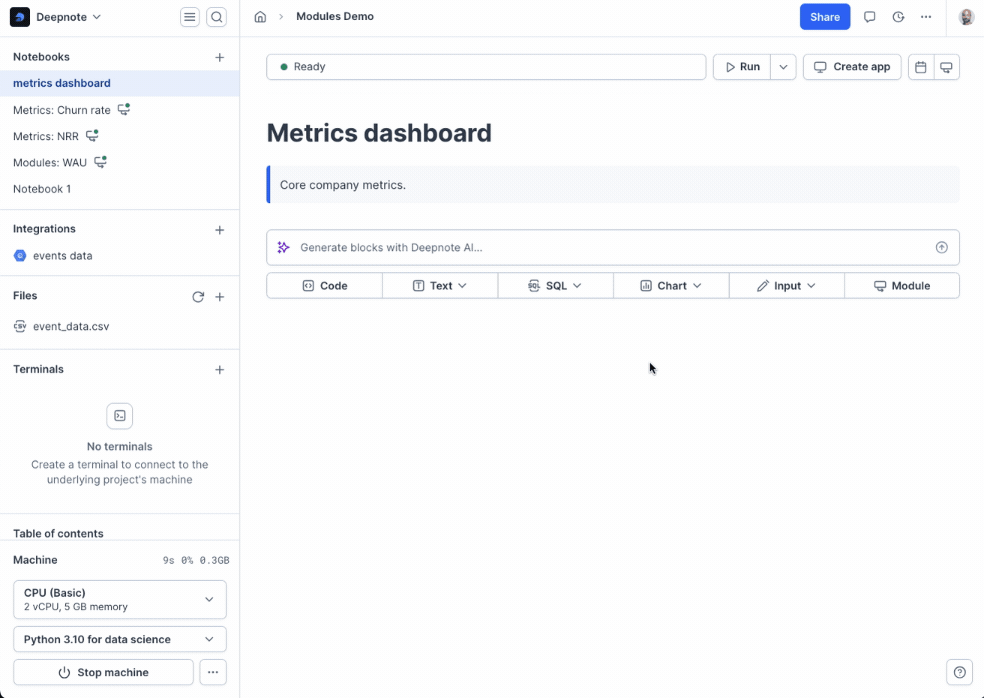The image size is (984, 698).
Task: Refresh the Files section
Action: 198,297
